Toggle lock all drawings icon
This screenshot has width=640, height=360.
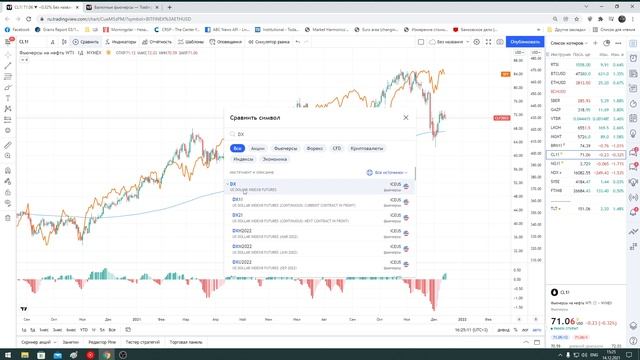click(x=8, y=192)
